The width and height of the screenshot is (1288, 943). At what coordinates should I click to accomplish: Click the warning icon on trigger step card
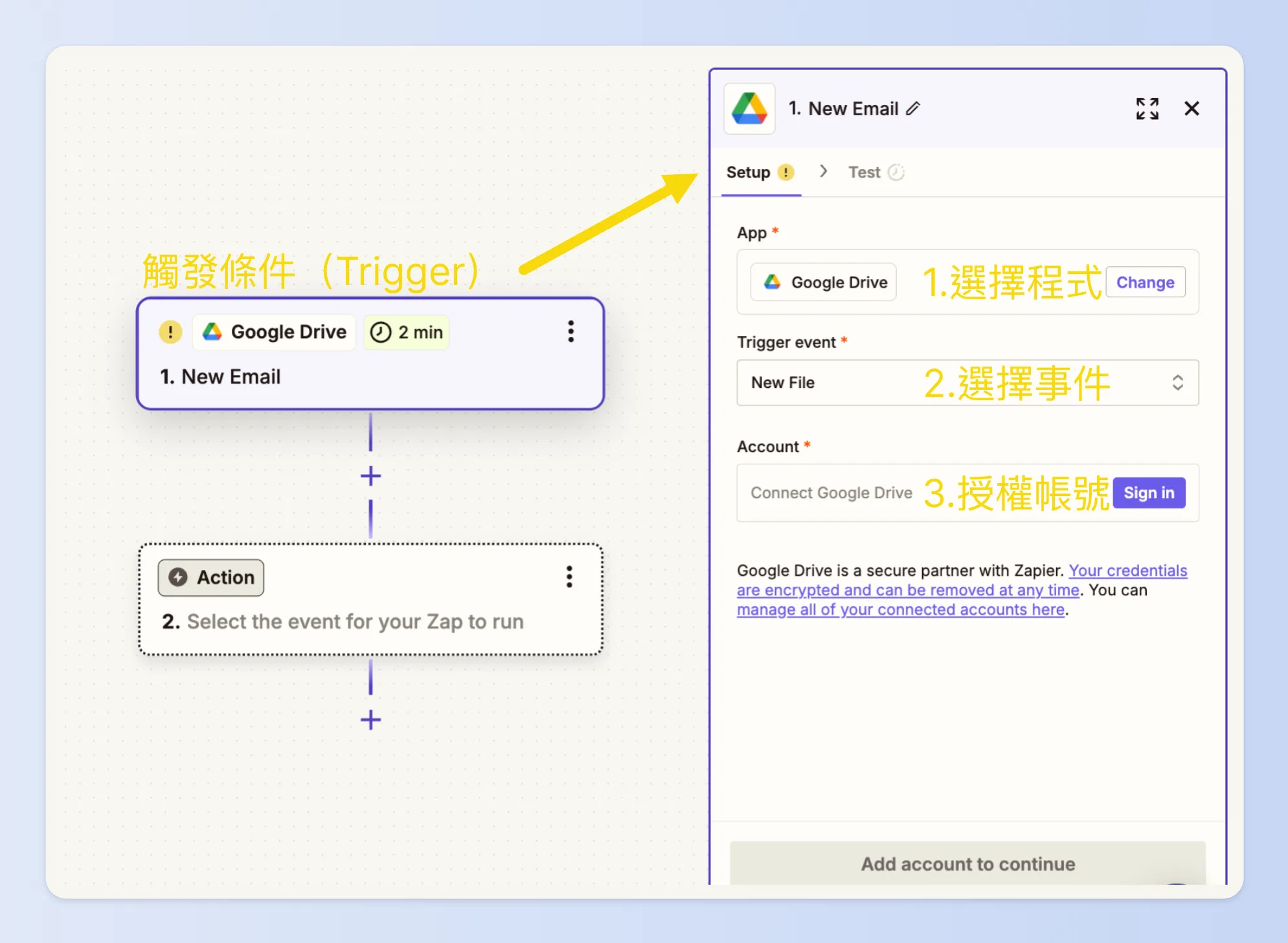[x=170, y=332]
